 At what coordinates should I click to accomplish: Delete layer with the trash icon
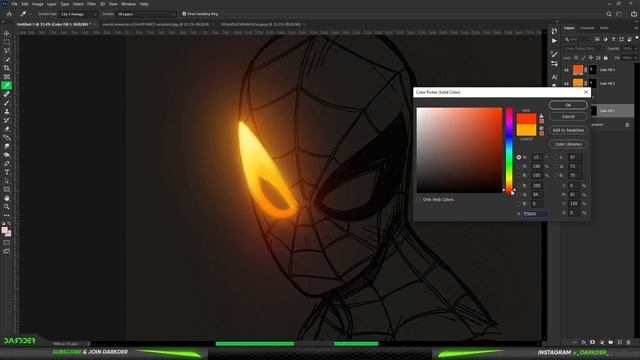pos(629,342)
